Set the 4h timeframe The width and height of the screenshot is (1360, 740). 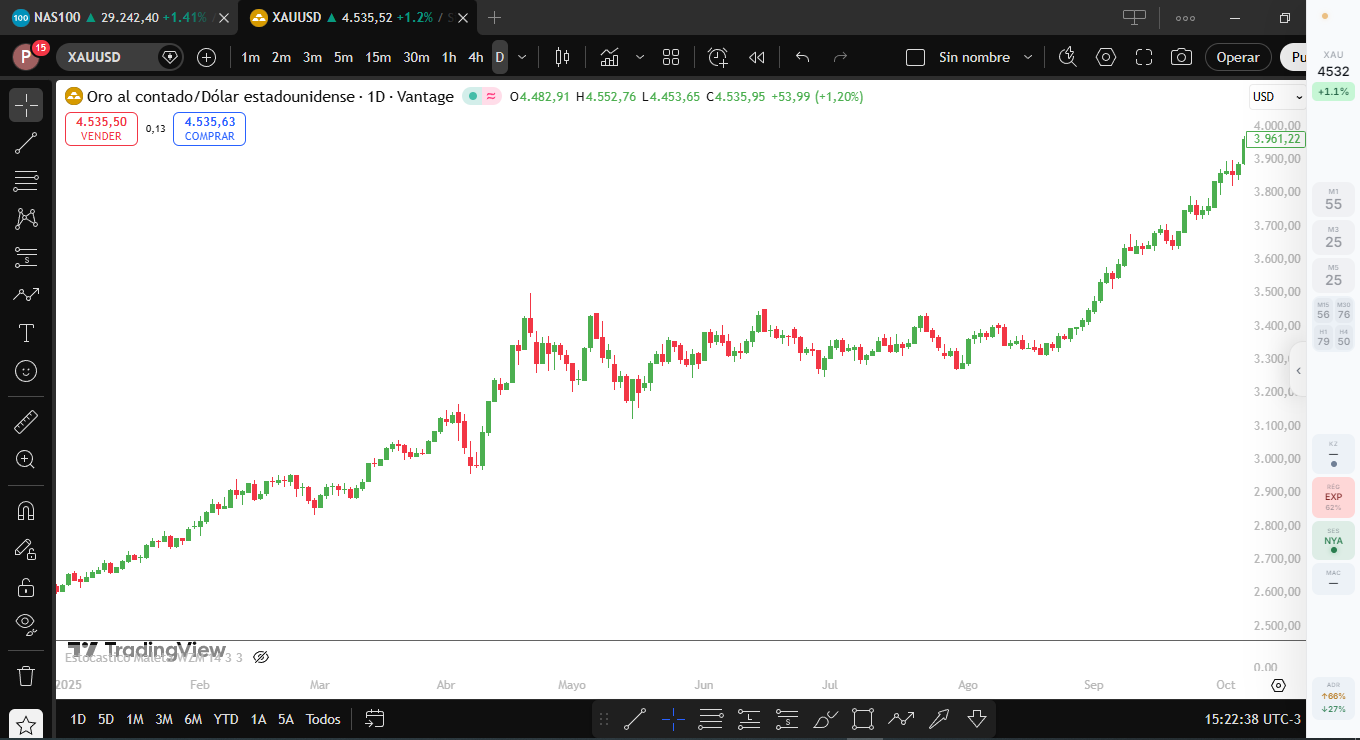coord(476,57)
